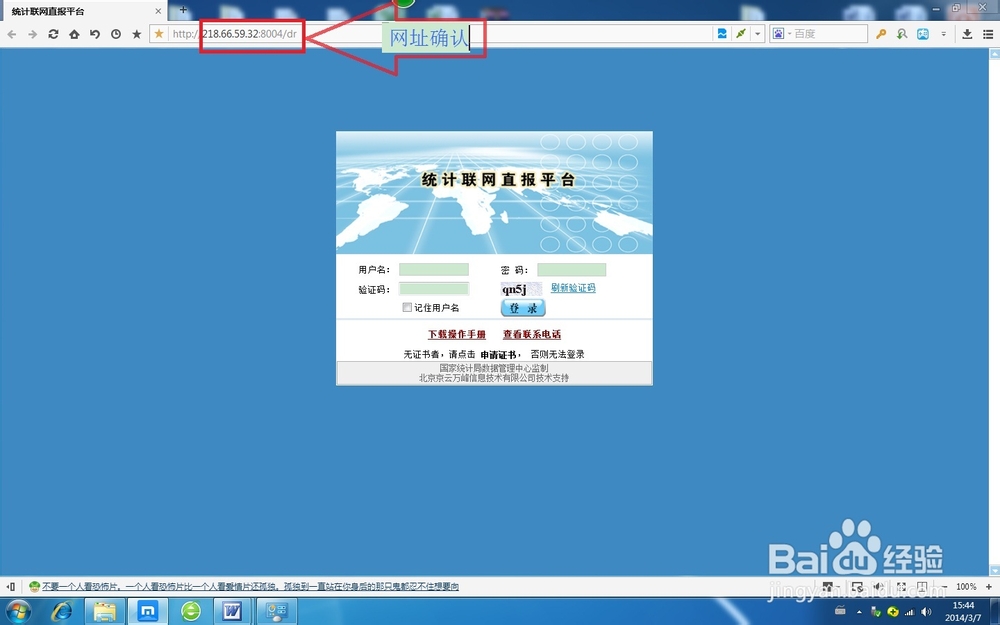1000x625 pixels.
Task: Refresh captcha via 刷新验证码 link
Action: point(573,288)
